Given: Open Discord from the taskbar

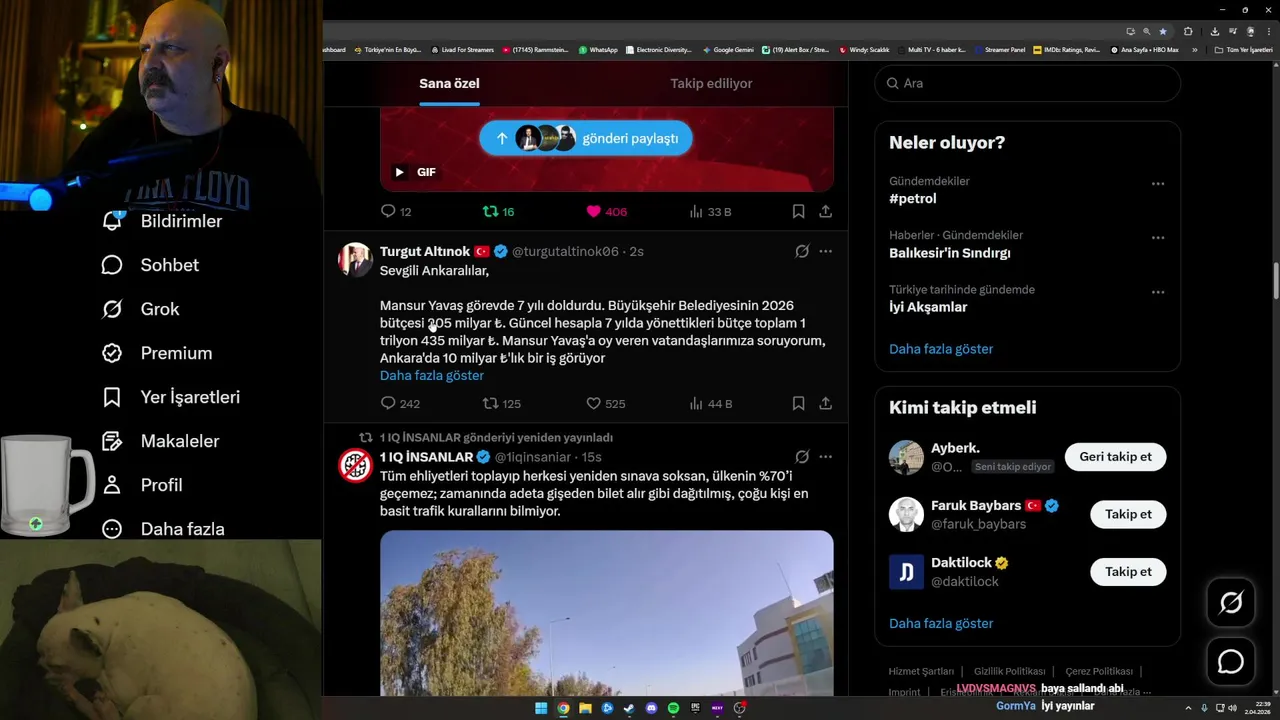Looking at the screenshot, I should tap(651, 708).
